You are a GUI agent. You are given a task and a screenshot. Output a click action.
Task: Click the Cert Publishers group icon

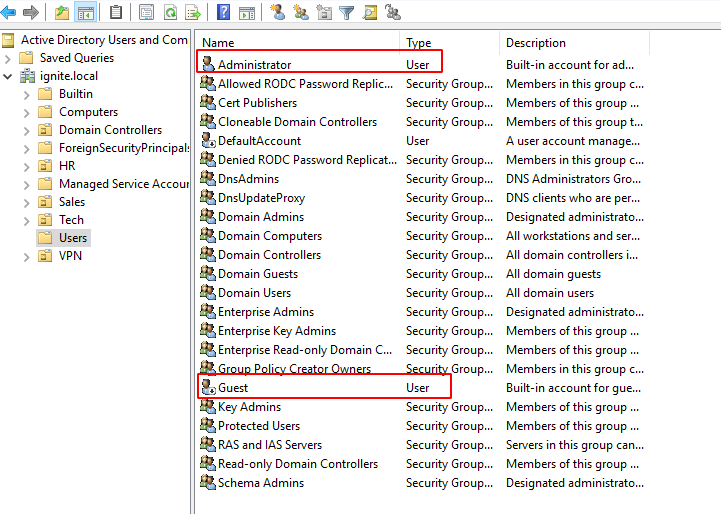pyautogui.click(x=208, y=102)
